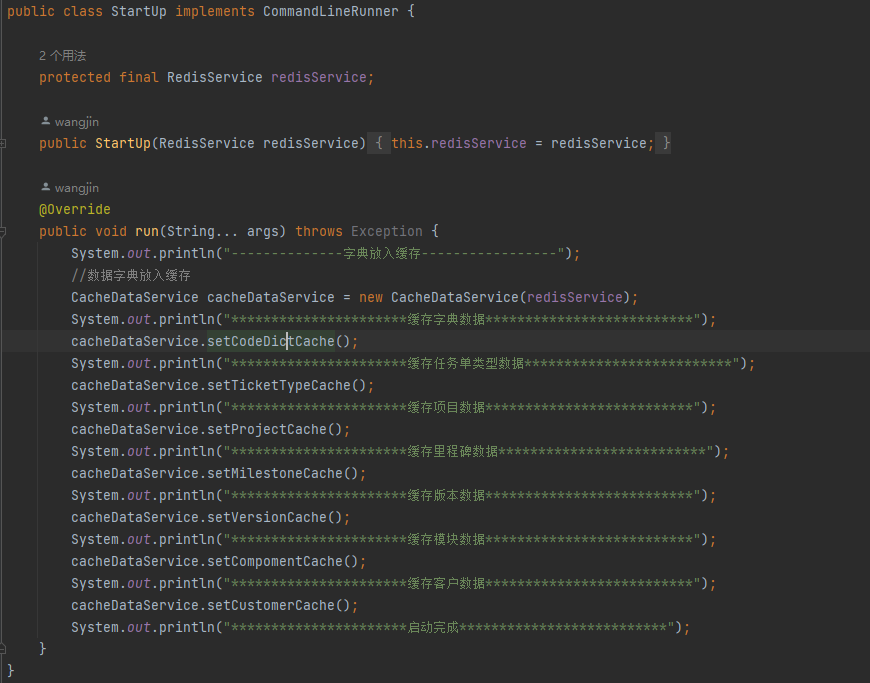This screenshot has height=683, width=870.
Task: Open the '2 个用法' usages hint
Action: [63, 55]
